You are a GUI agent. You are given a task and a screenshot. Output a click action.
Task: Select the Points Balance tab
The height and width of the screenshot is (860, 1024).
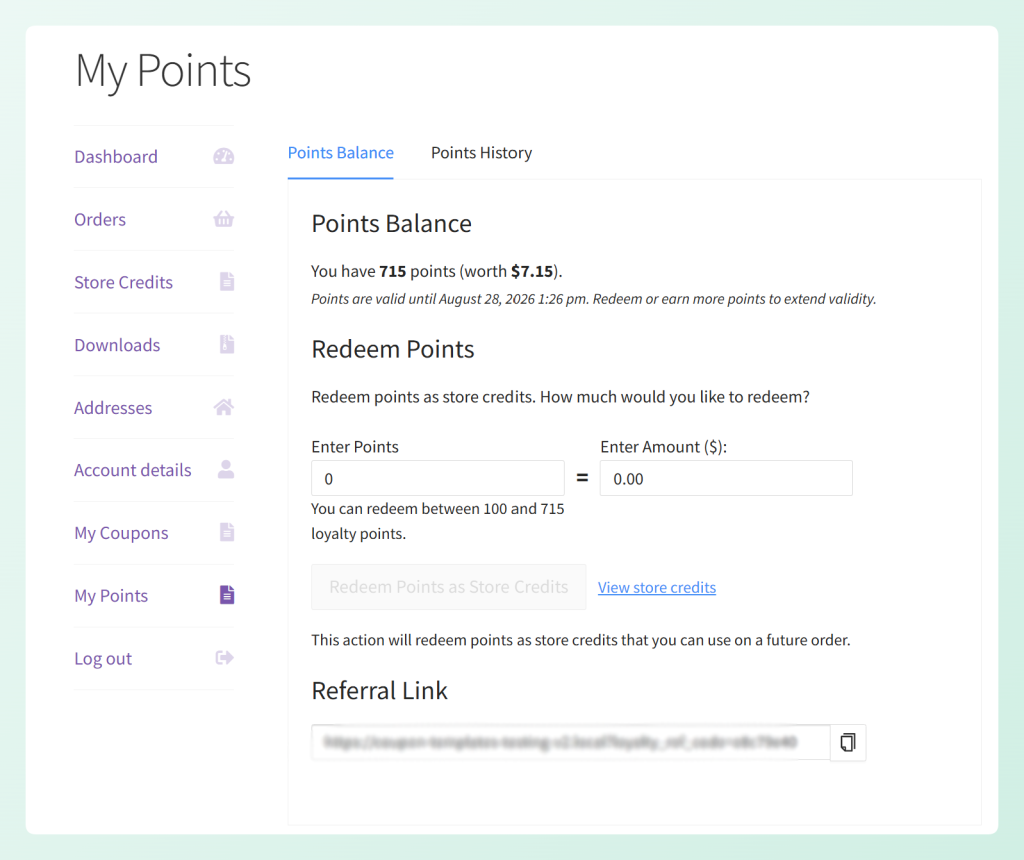click(340, 152)
